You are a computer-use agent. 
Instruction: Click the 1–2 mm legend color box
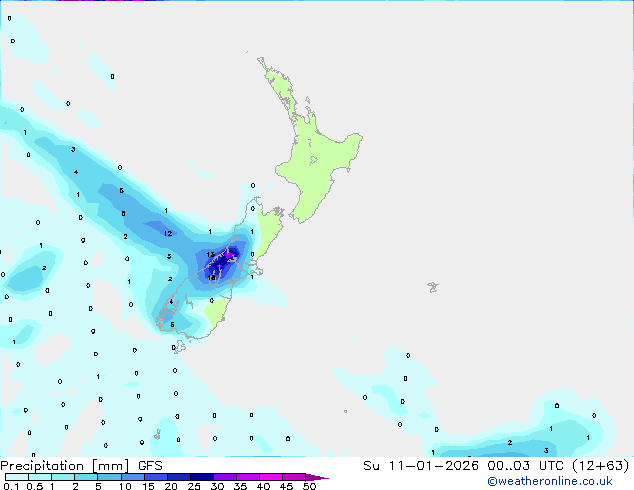[63, 477]
